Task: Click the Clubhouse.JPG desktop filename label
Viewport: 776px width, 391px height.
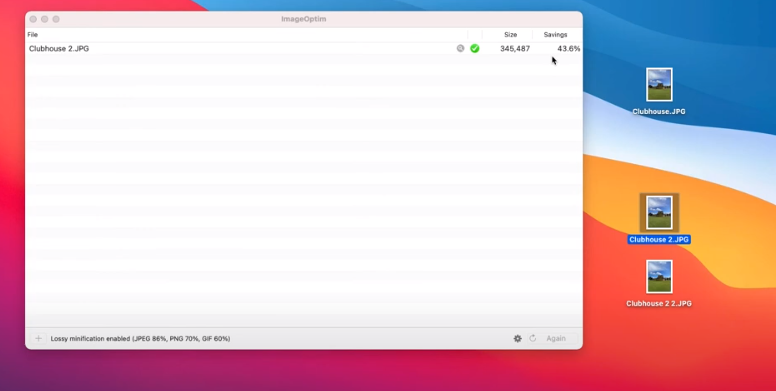Action: pos(659,111)
